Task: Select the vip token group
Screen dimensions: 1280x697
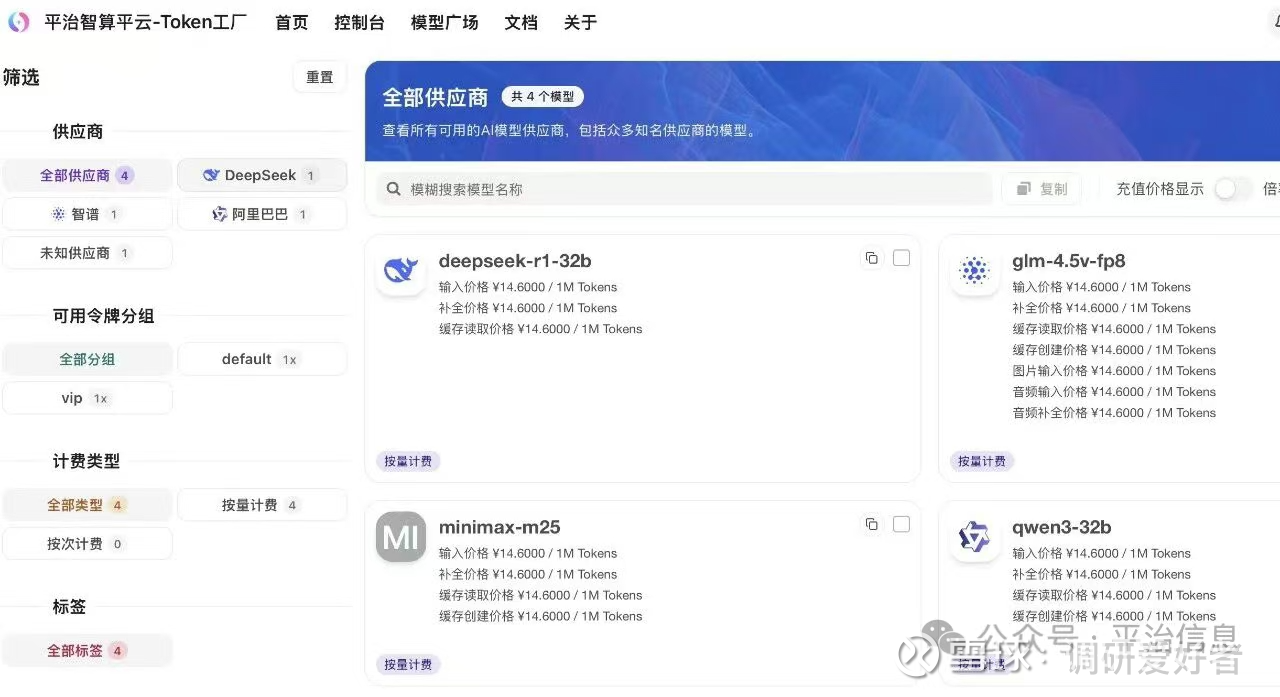Action: (x=87, y=398)
